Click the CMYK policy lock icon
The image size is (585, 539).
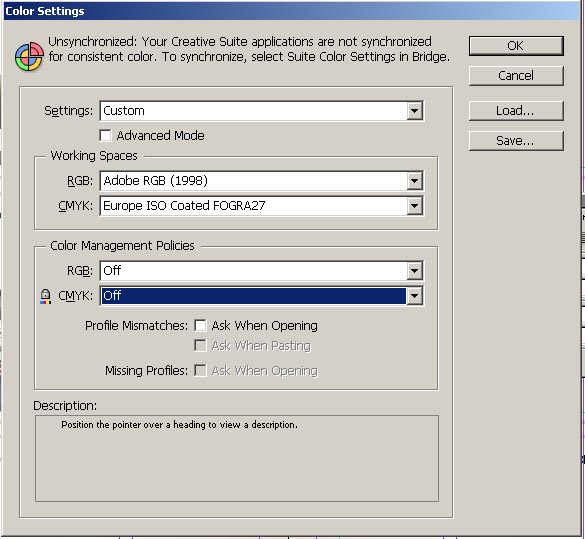point(46,297)
